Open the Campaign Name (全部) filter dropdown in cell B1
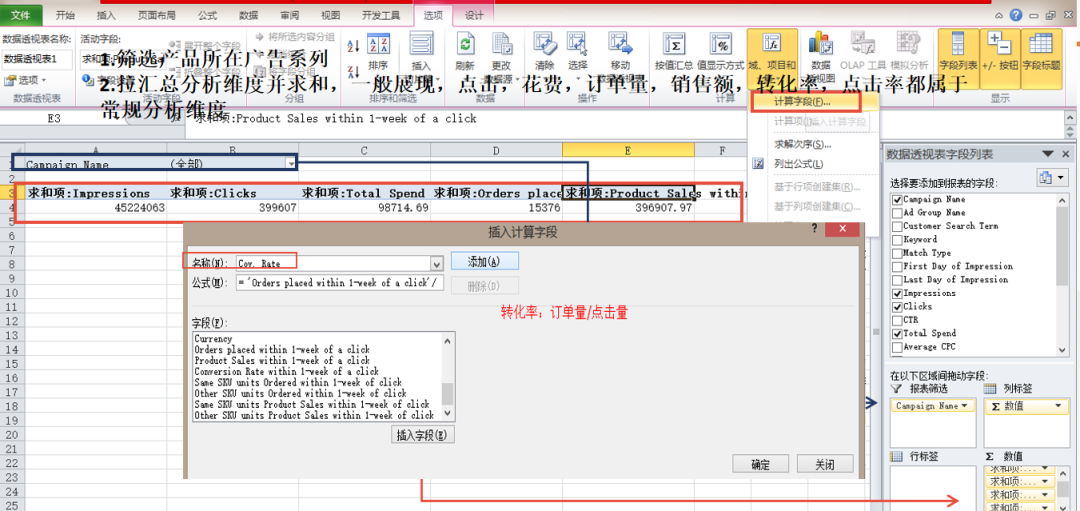 coord(291,164)
